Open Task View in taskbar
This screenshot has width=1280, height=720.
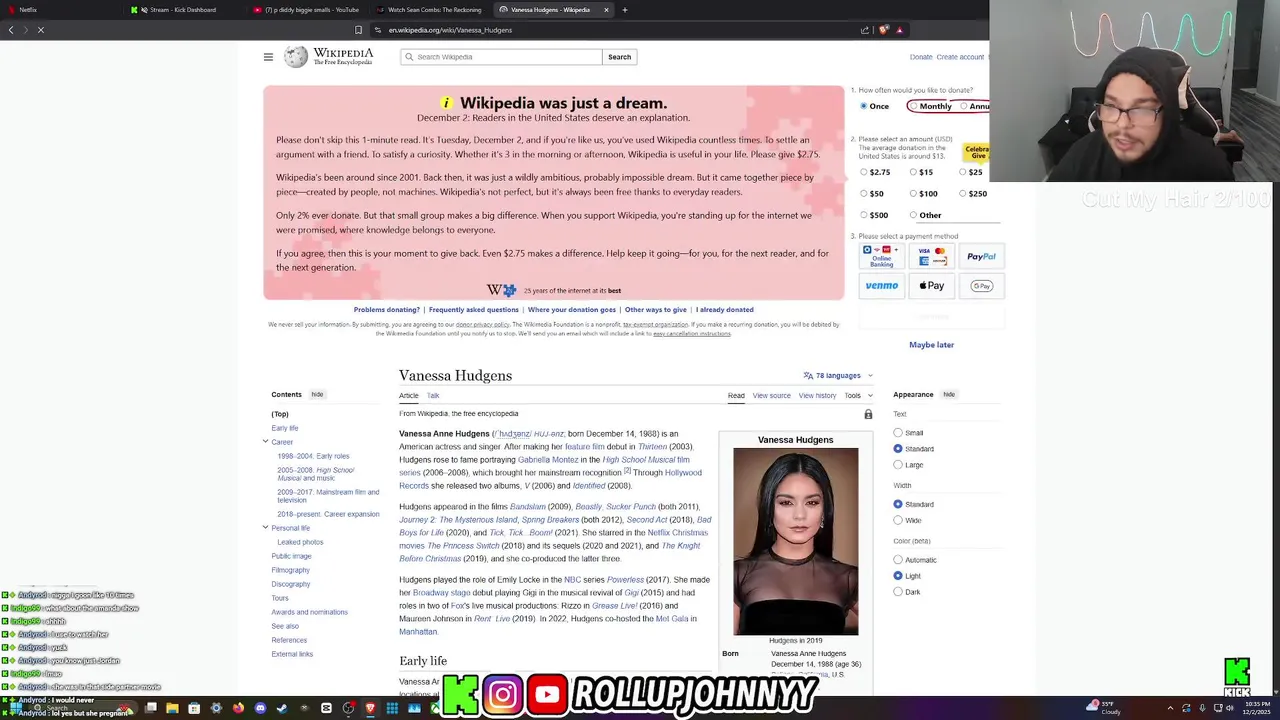pyautogui.click(x=150, y=708)
